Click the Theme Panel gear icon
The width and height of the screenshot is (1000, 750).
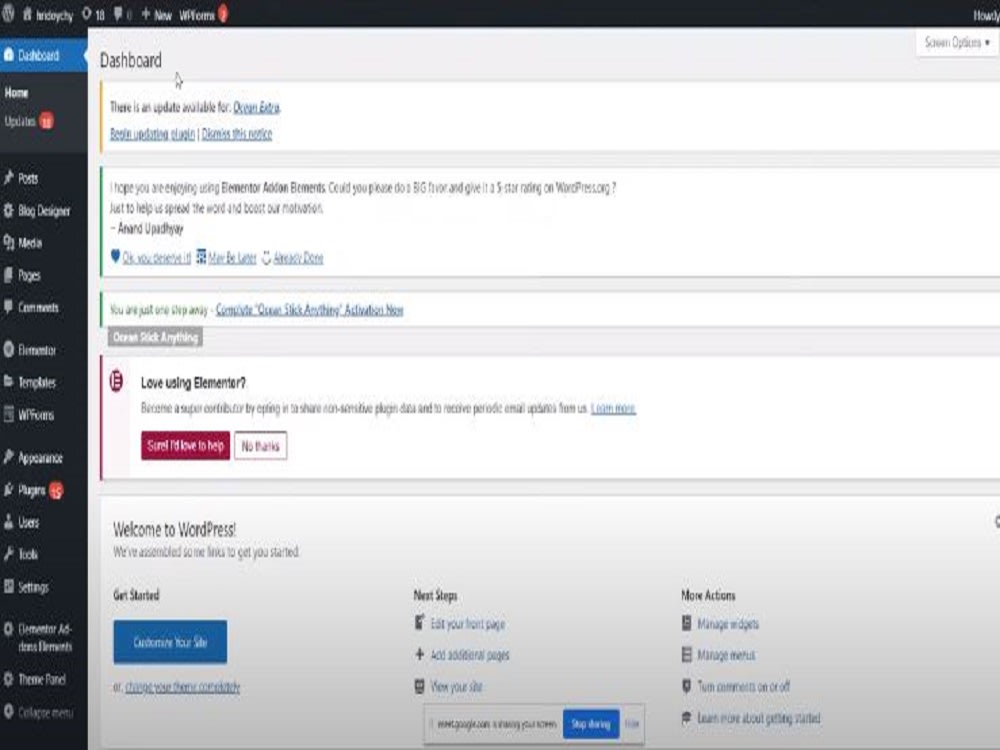tap(8, 679)
